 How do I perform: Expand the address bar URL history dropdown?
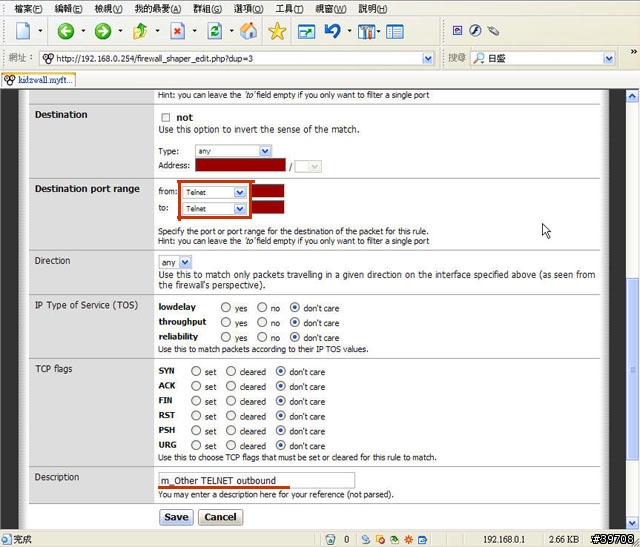tap(427, 59)
